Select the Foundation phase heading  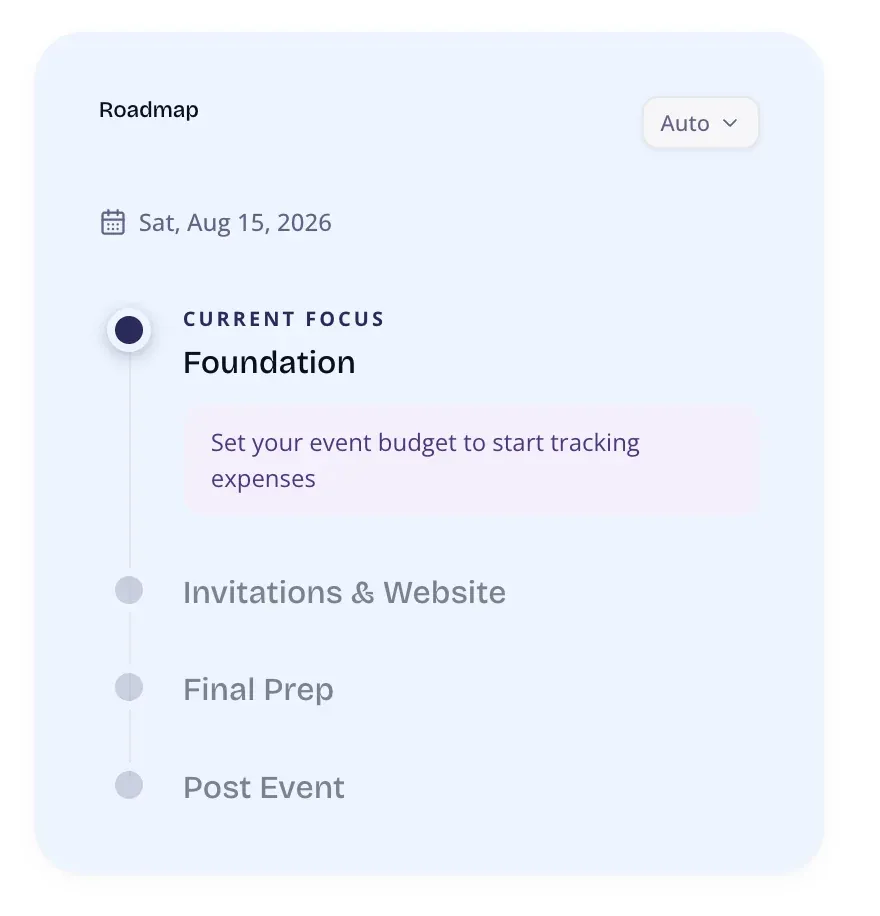coord(268,362)
